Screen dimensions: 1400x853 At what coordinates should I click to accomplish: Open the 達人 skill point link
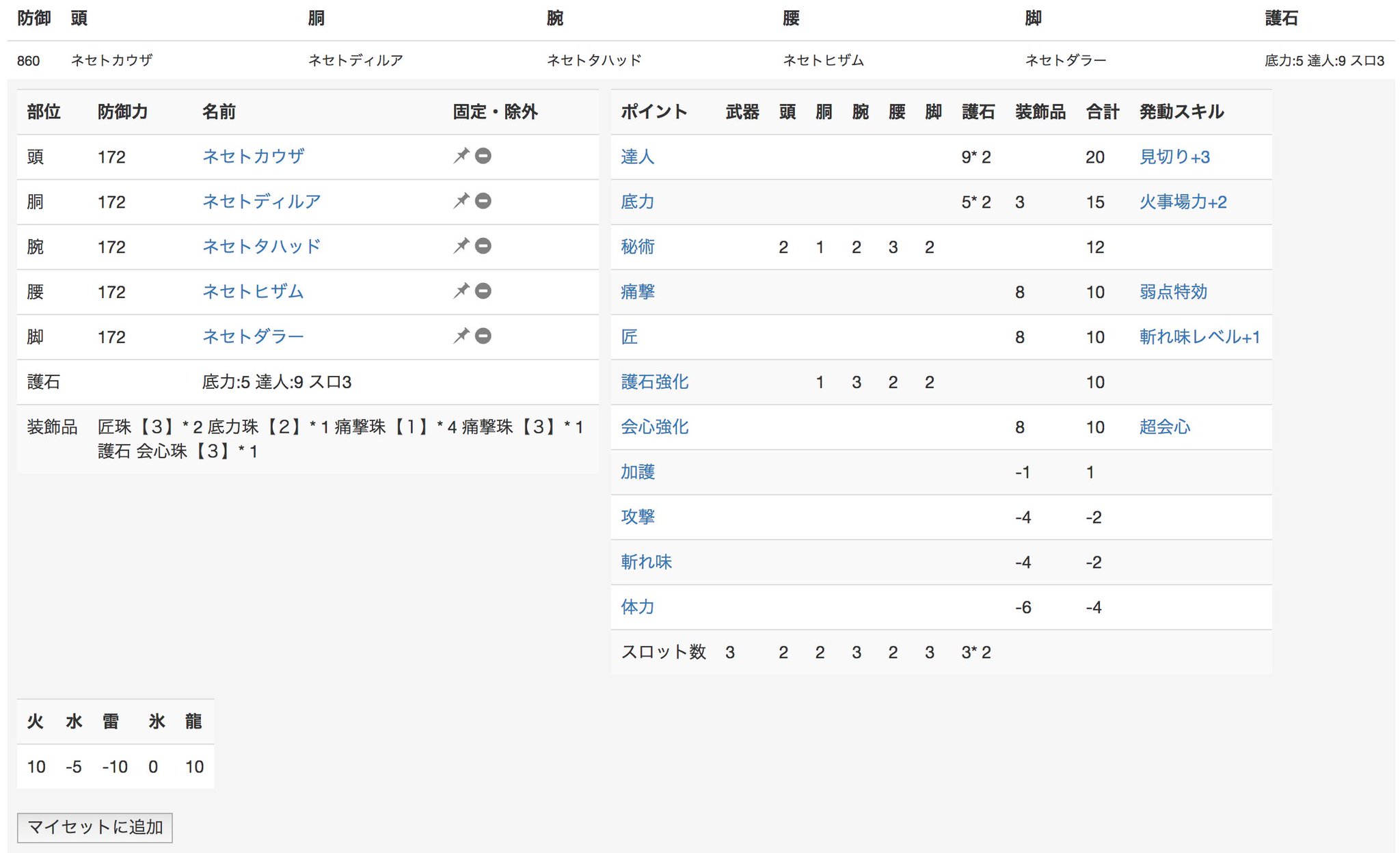[637, 157]
